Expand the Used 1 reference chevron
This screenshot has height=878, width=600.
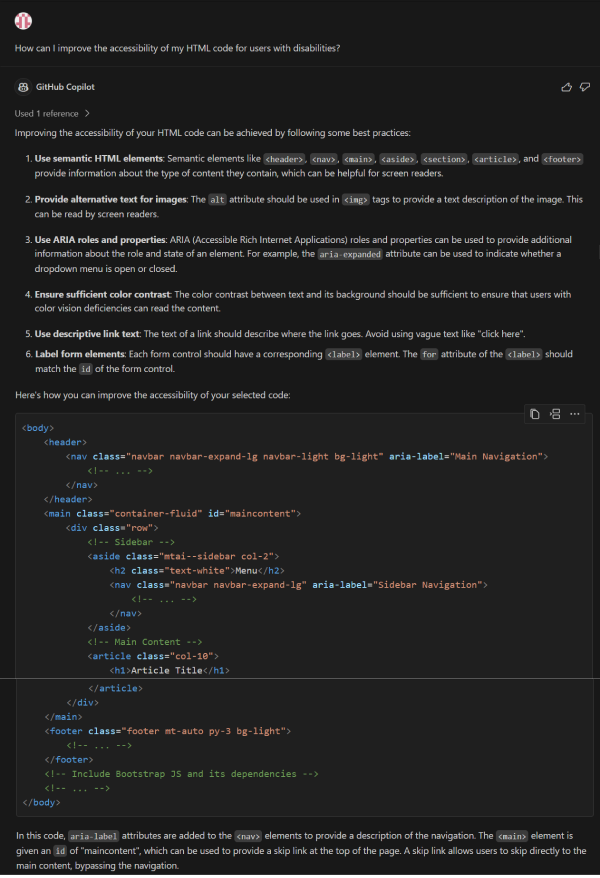(x=87, y=114)
